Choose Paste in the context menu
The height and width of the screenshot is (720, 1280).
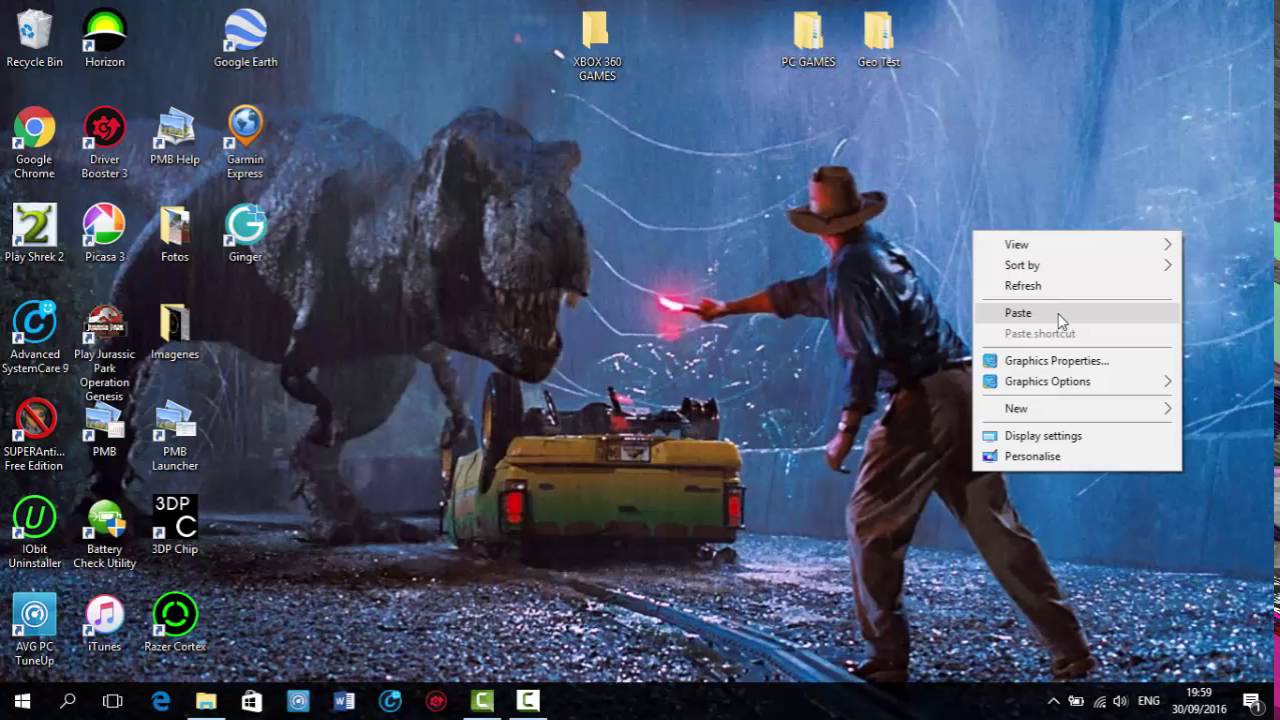tap(1077, 313)
